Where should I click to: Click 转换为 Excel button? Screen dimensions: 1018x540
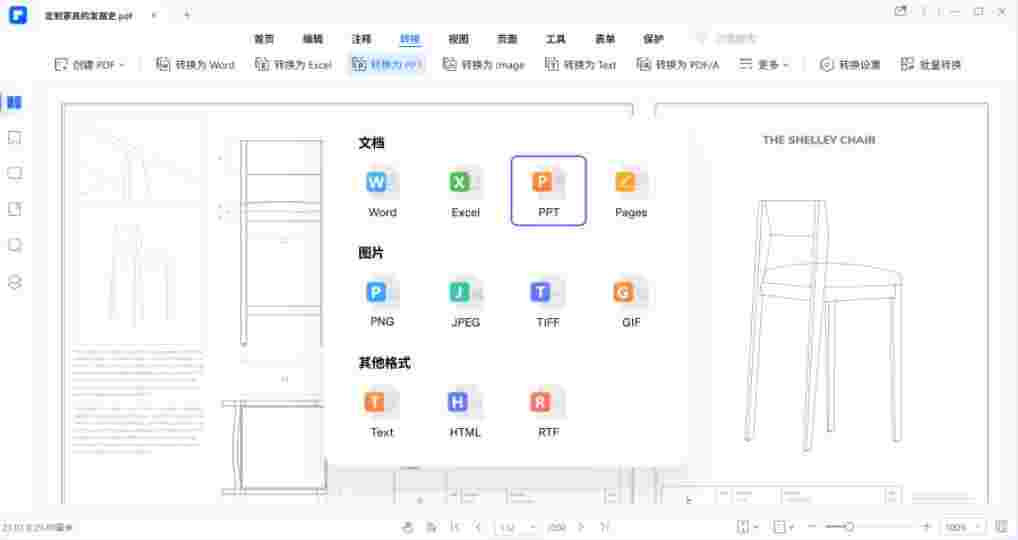(293, 64)
